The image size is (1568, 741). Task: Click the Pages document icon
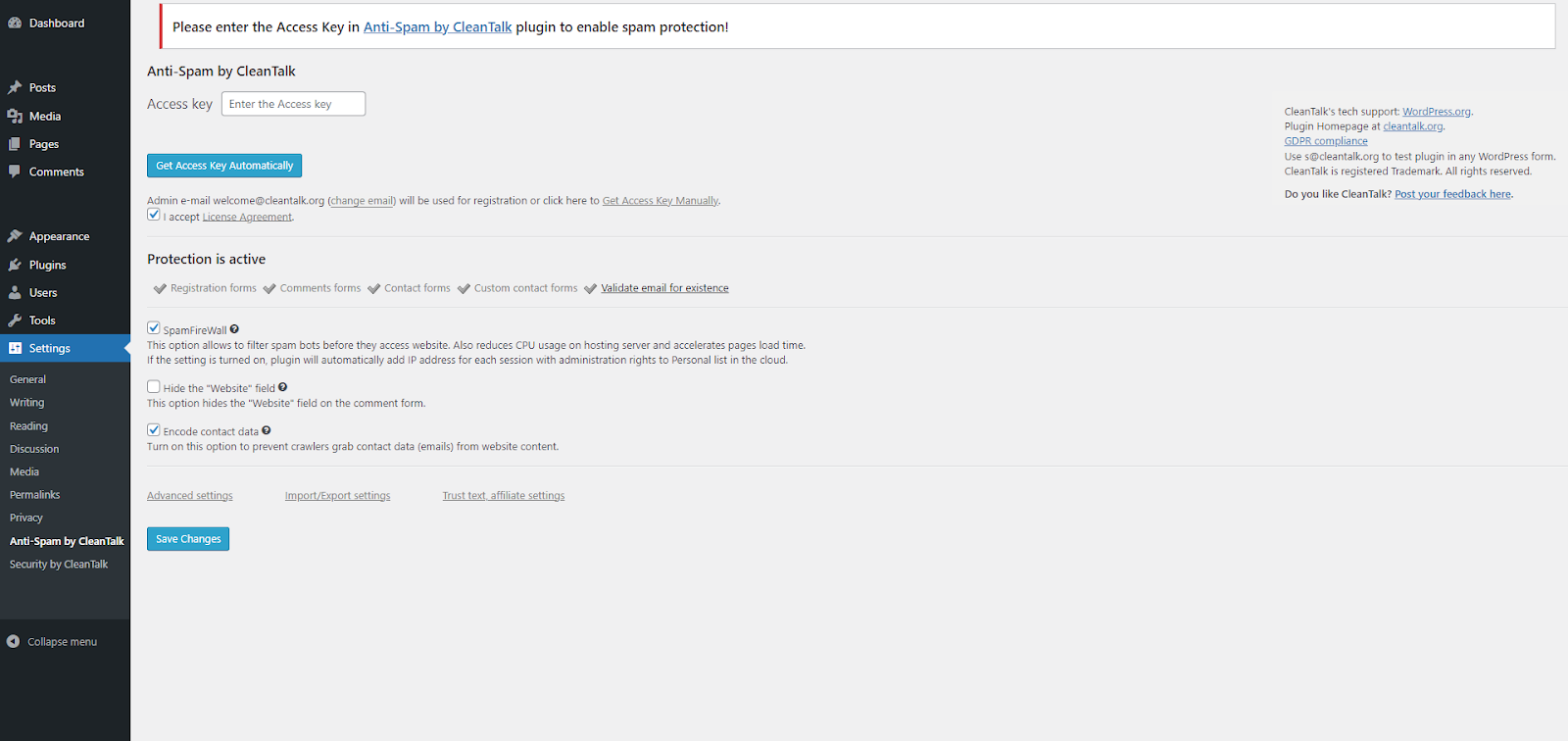15,144
